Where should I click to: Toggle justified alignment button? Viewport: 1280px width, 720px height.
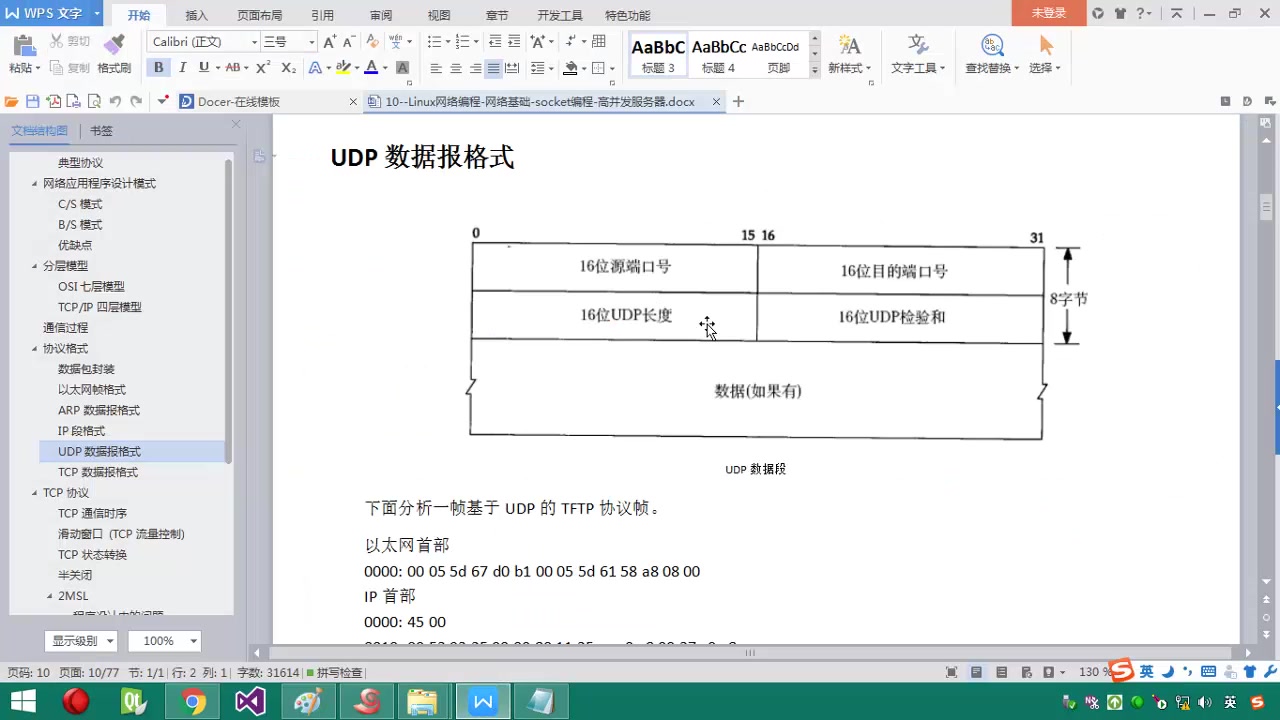[493, 68]
